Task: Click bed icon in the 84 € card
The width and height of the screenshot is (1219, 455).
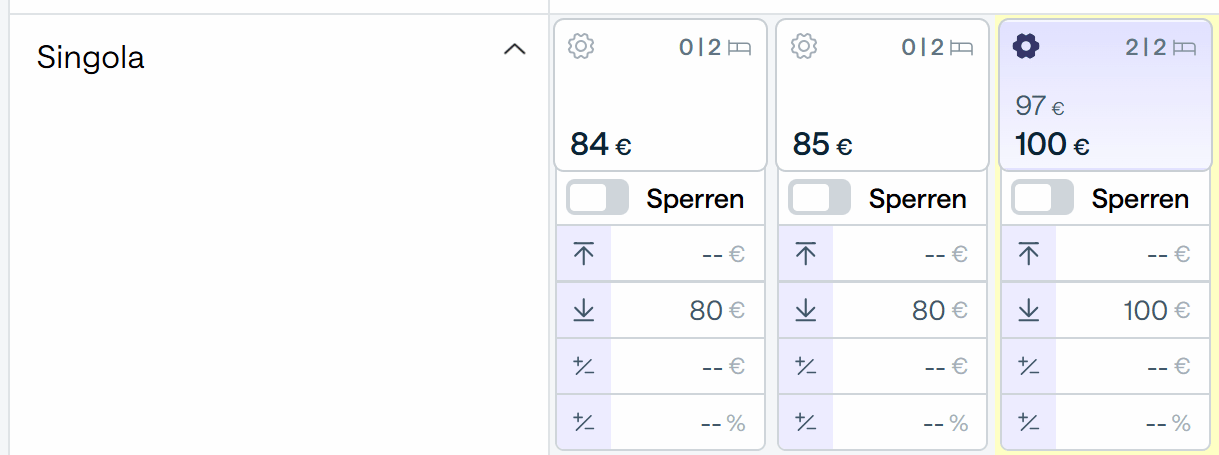Action: point(740,47)
